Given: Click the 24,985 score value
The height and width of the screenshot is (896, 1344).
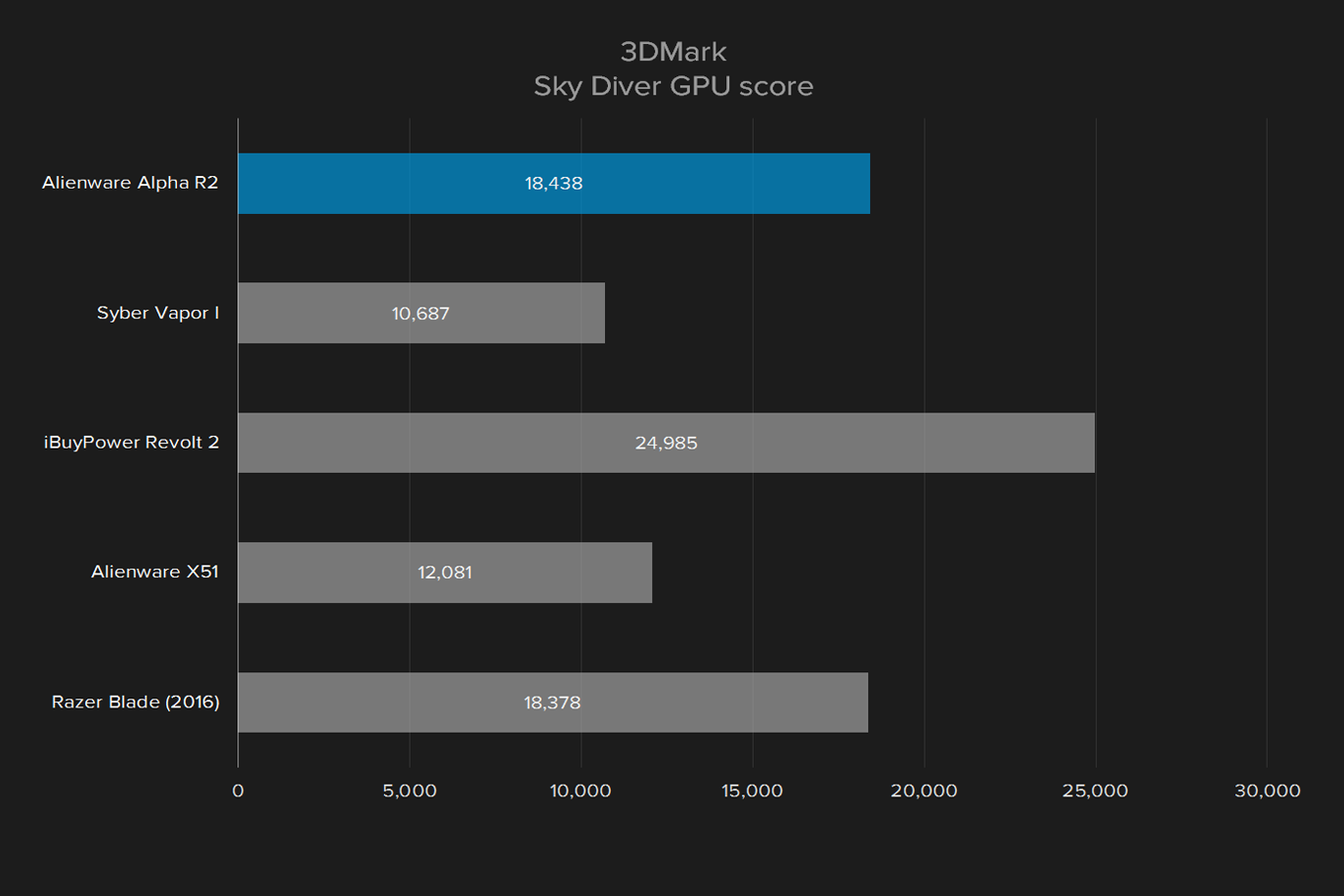Looking at the screenshot, I should coord(667,444).
